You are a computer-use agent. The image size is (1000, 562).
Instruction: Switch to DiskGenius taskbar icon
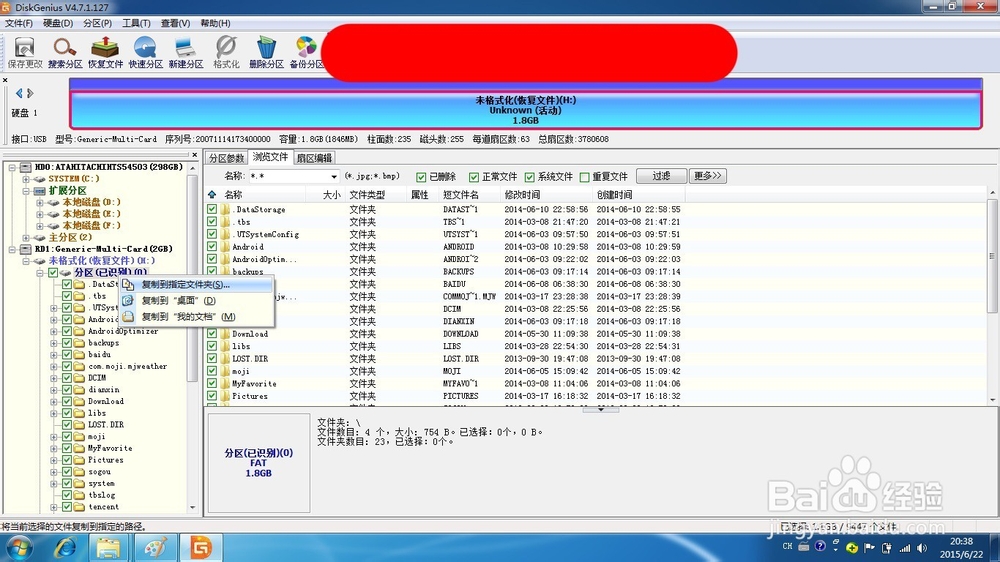coord(200,547)
